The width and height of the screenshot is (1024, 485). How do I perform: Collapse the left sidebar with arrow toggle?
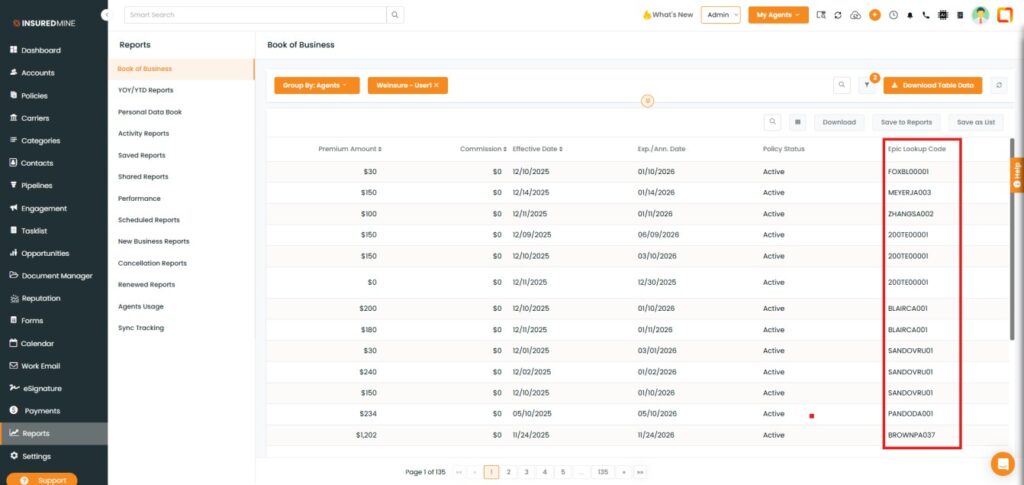coord(106,15)
